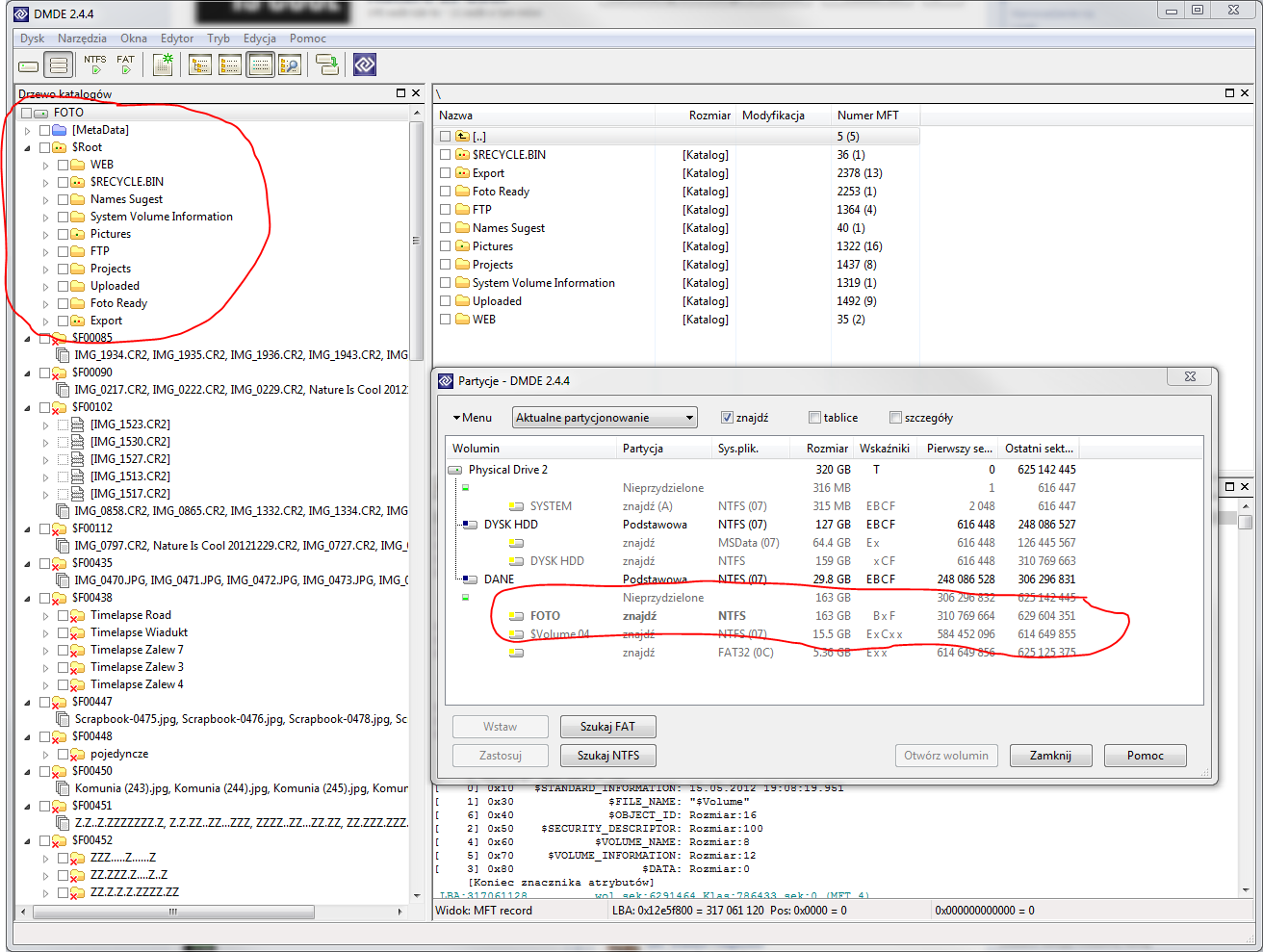Viewport: 1263px width, 952px height.
Task: Click the directory tree vertical scrollbar thumb
Action: point(417,241)
